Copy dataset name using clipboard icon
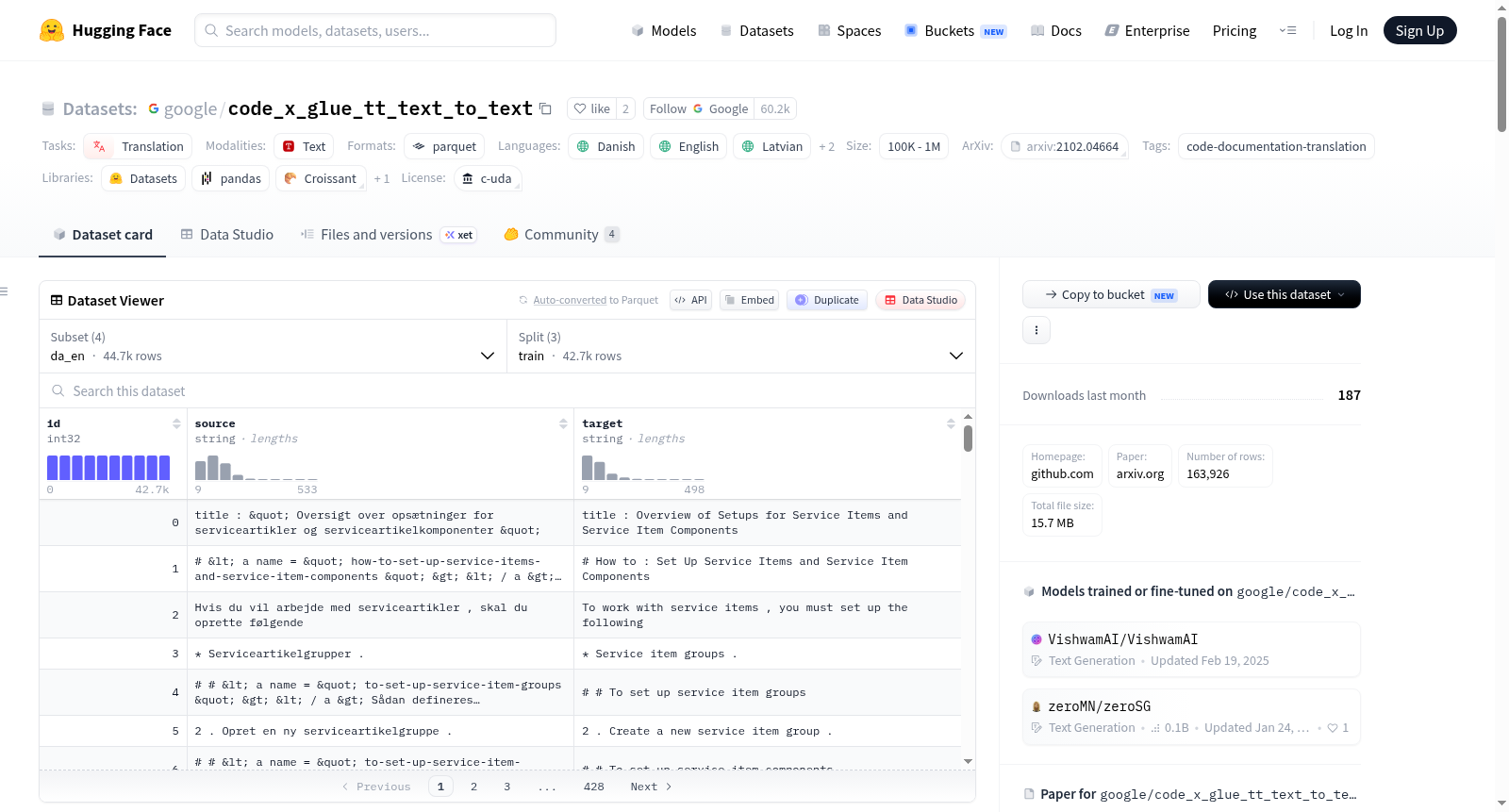 [x=545, y=108]
